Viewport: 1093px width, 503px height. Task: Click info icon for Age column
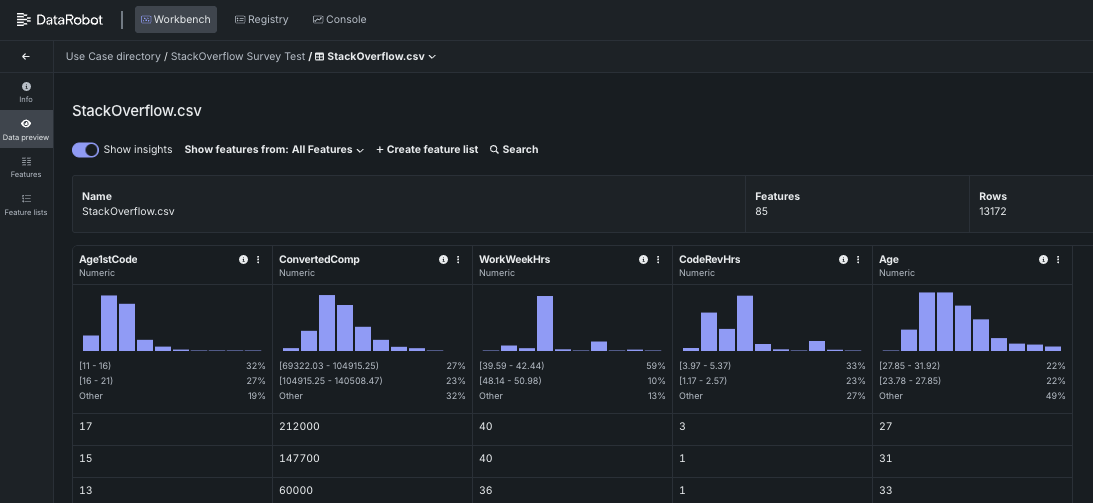1043,260
